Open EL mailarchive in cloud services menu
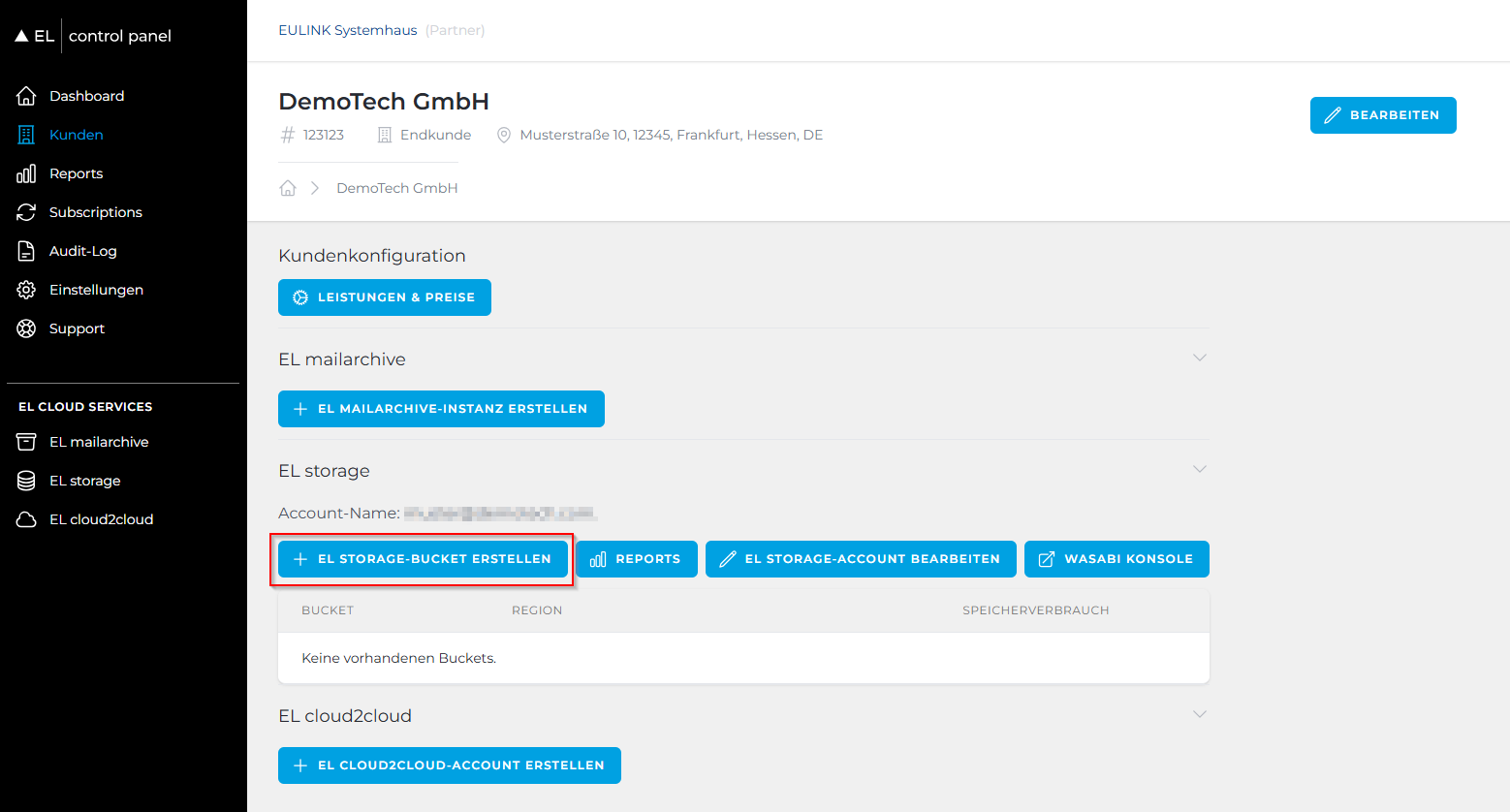 tap(99, 442)
